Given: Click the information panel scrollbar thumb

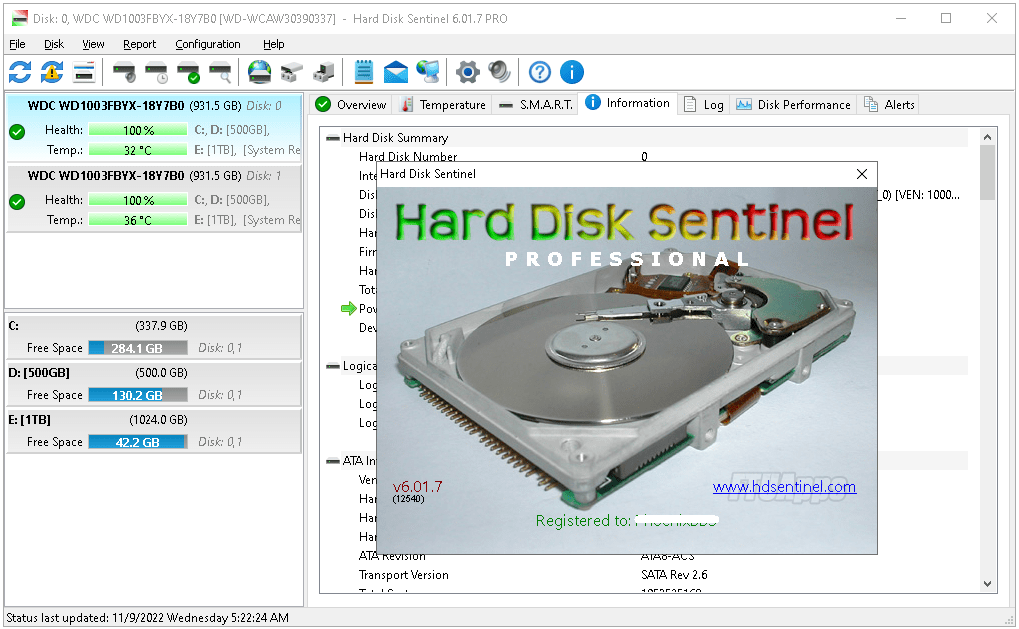Looking at the screenshot, I should [987, 172].
